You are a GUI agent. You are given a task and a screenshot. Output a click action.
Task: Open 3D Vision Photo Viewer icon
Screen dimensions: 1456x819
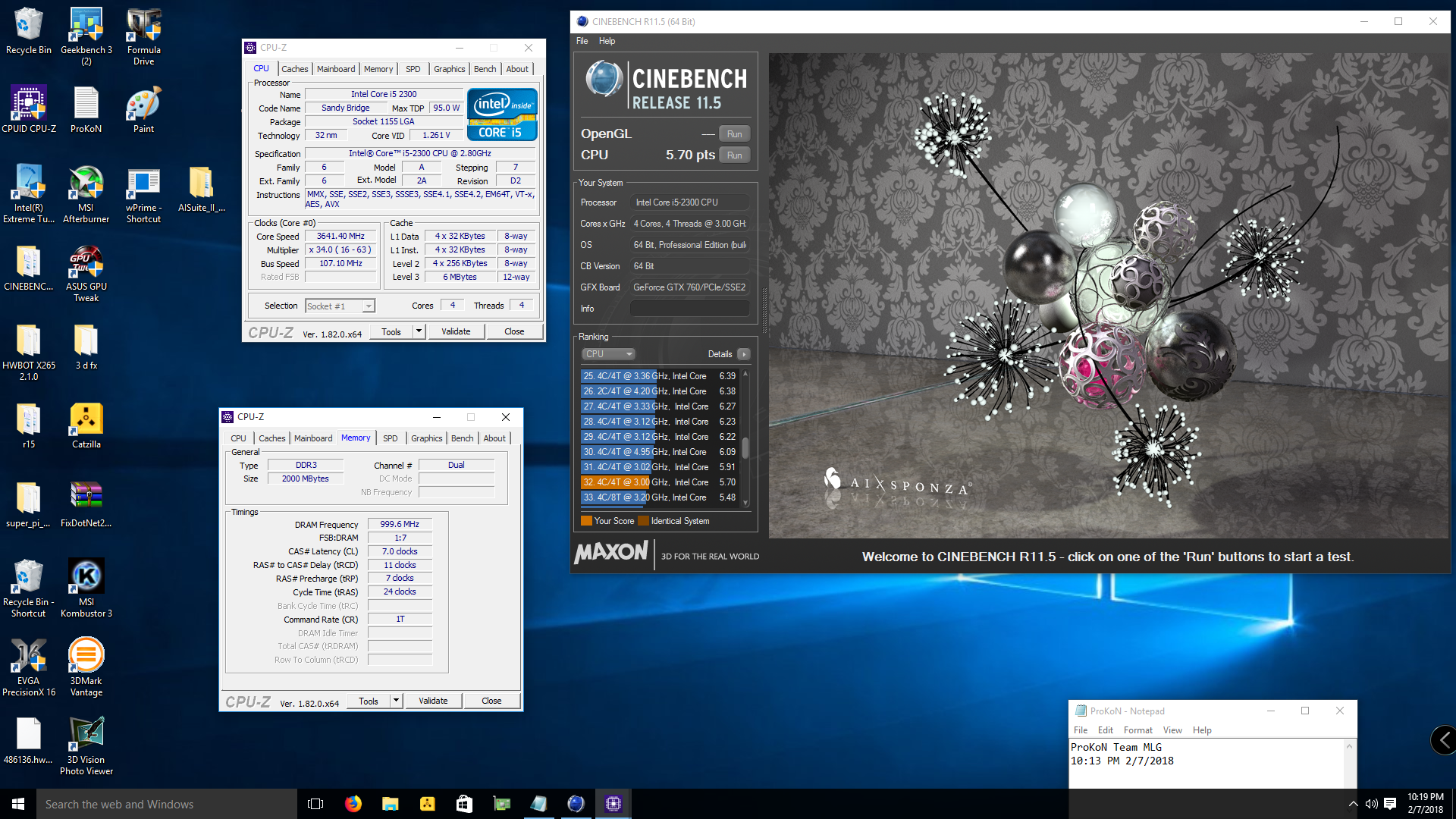86,746
